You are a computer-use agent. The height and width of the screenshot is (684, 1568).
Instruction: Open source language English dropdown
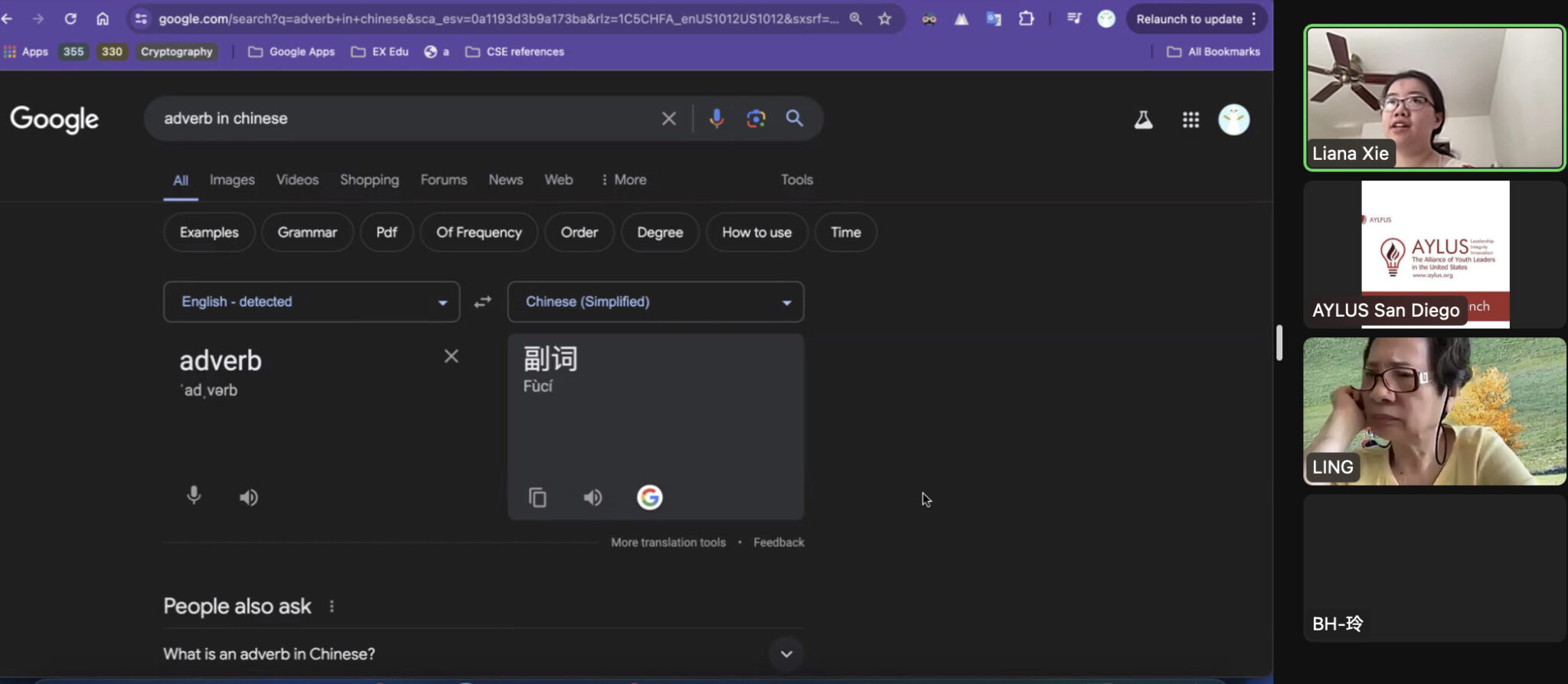coord(312,301)
